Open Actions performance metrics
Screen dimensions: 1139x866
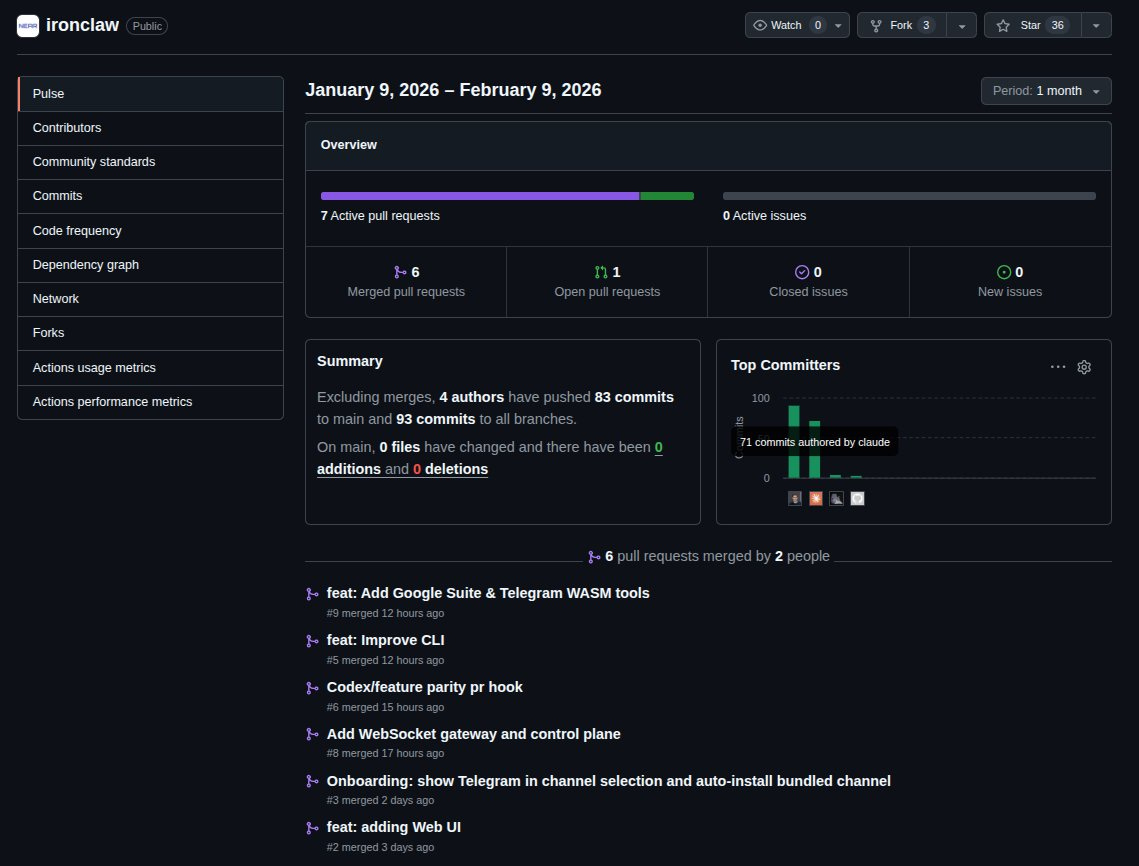click(x=150, y=402)
